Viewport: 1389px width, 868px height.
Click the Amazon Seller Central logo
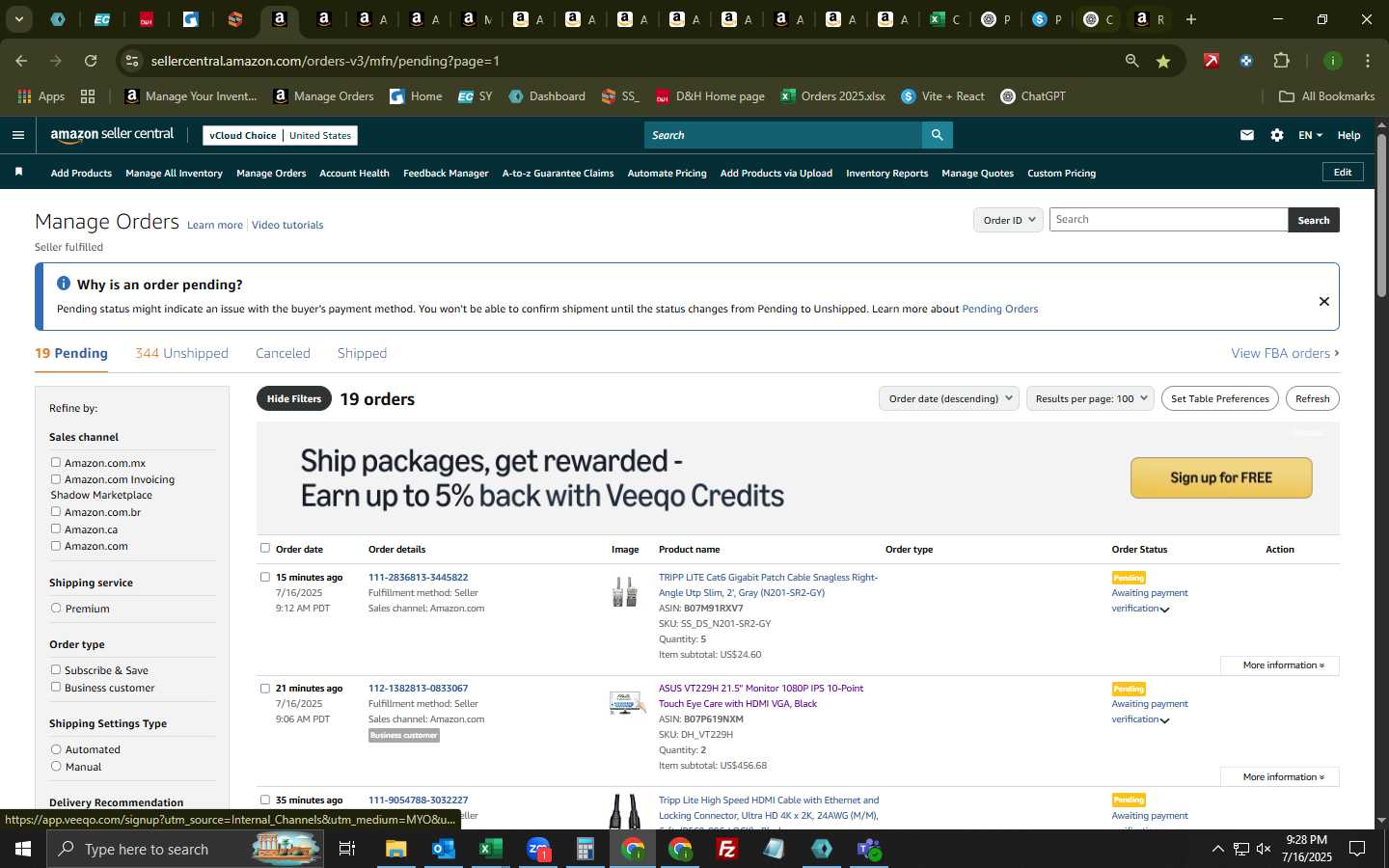(112, 135)
